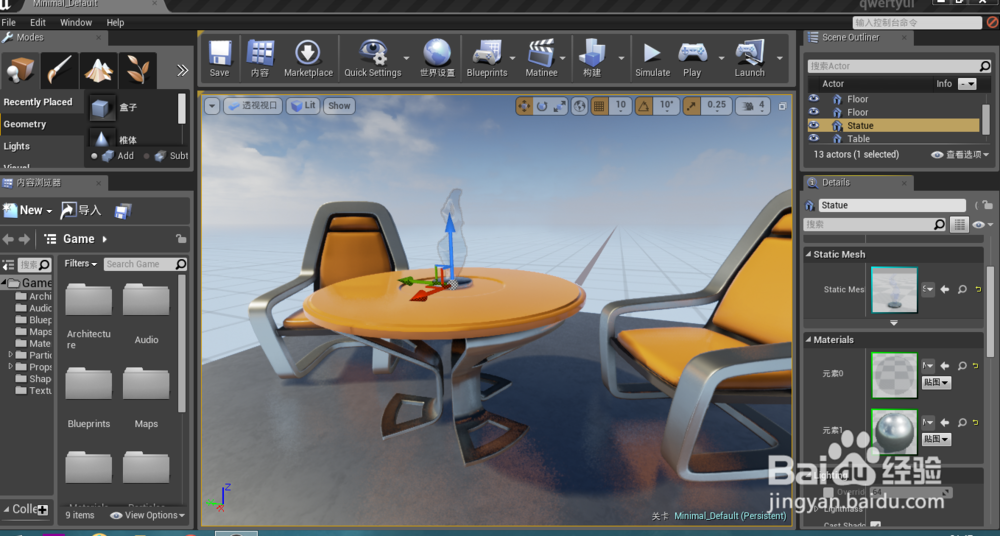Expand more modes double-arrow

[182, 70]
